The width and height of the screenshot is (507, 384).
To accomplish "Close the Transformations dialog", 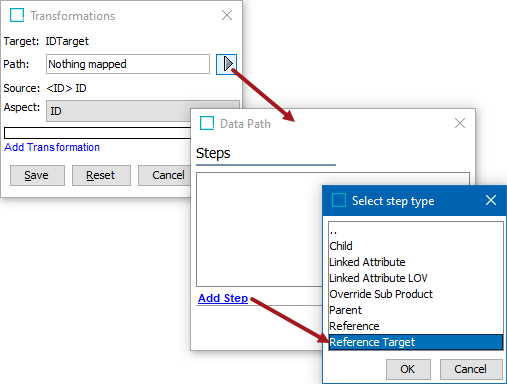I will coord(227,15).
